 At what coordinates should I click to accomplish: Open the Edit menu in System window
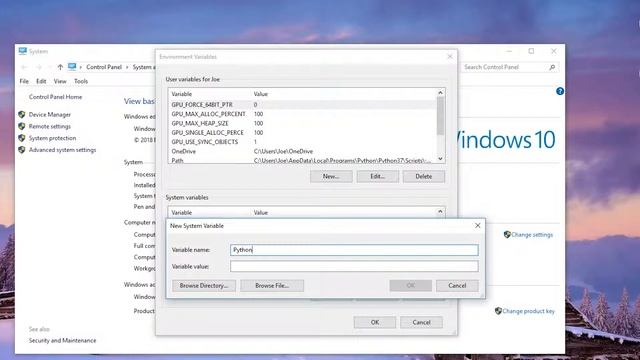41,81
